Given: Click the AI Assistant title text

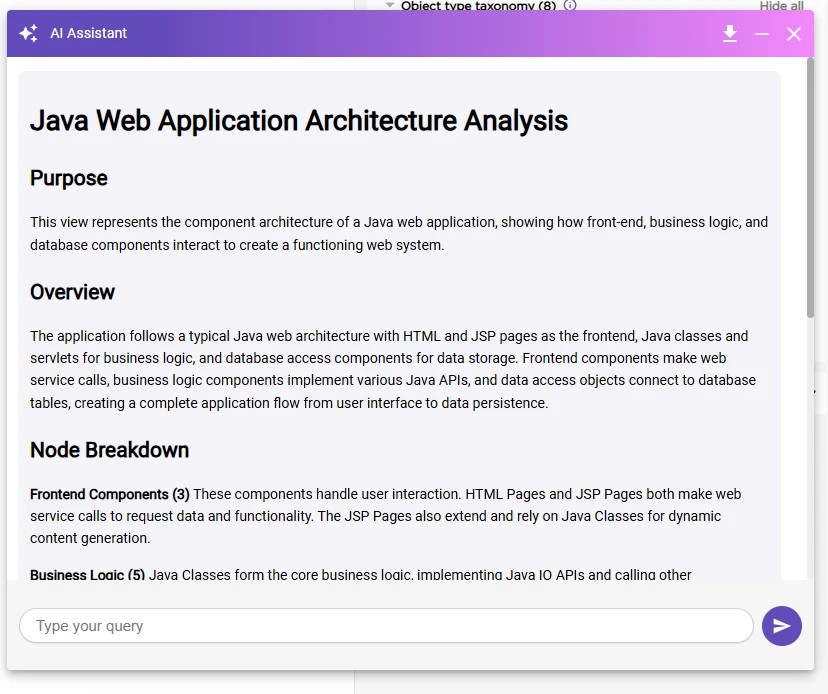Looking at the screenshot, I should pos(89,33).
